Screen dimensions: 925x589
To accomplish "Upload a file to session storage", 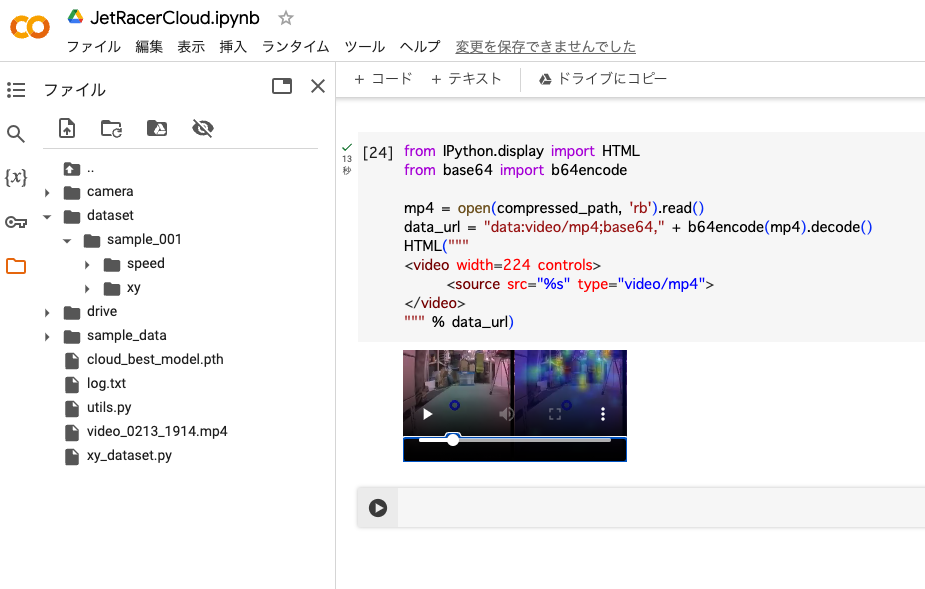I will 67,128.
